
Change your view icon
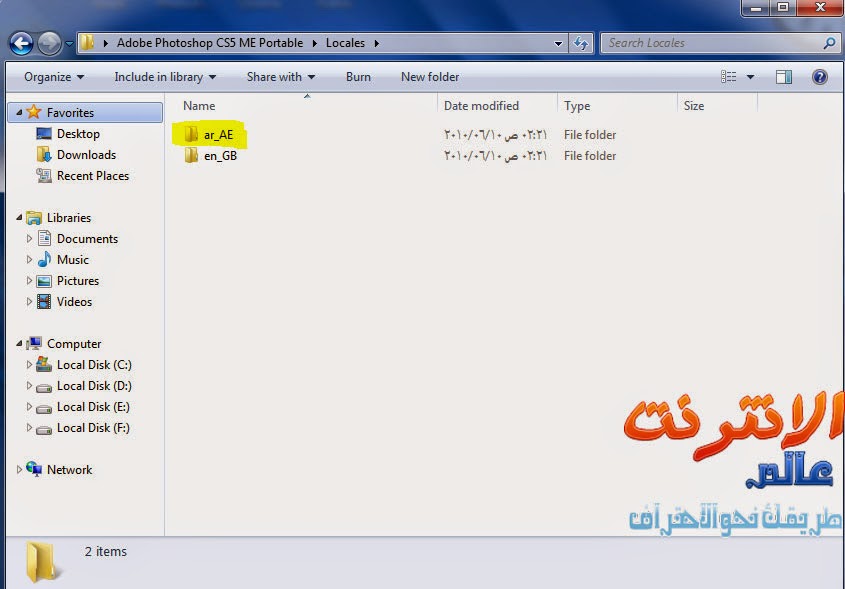[729, 77]
